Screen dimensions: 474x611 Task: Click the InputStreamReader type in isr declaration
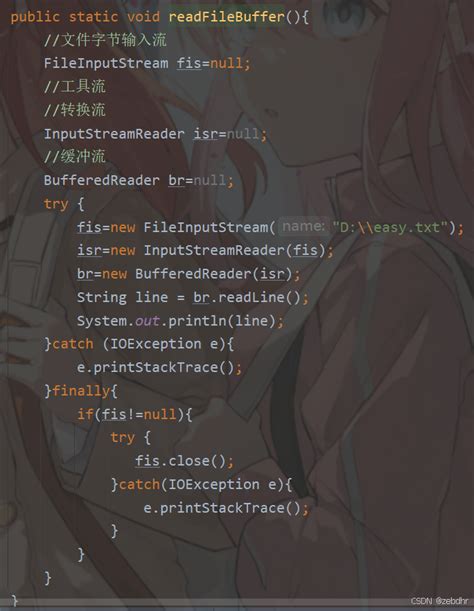click(x=114, y=134)
